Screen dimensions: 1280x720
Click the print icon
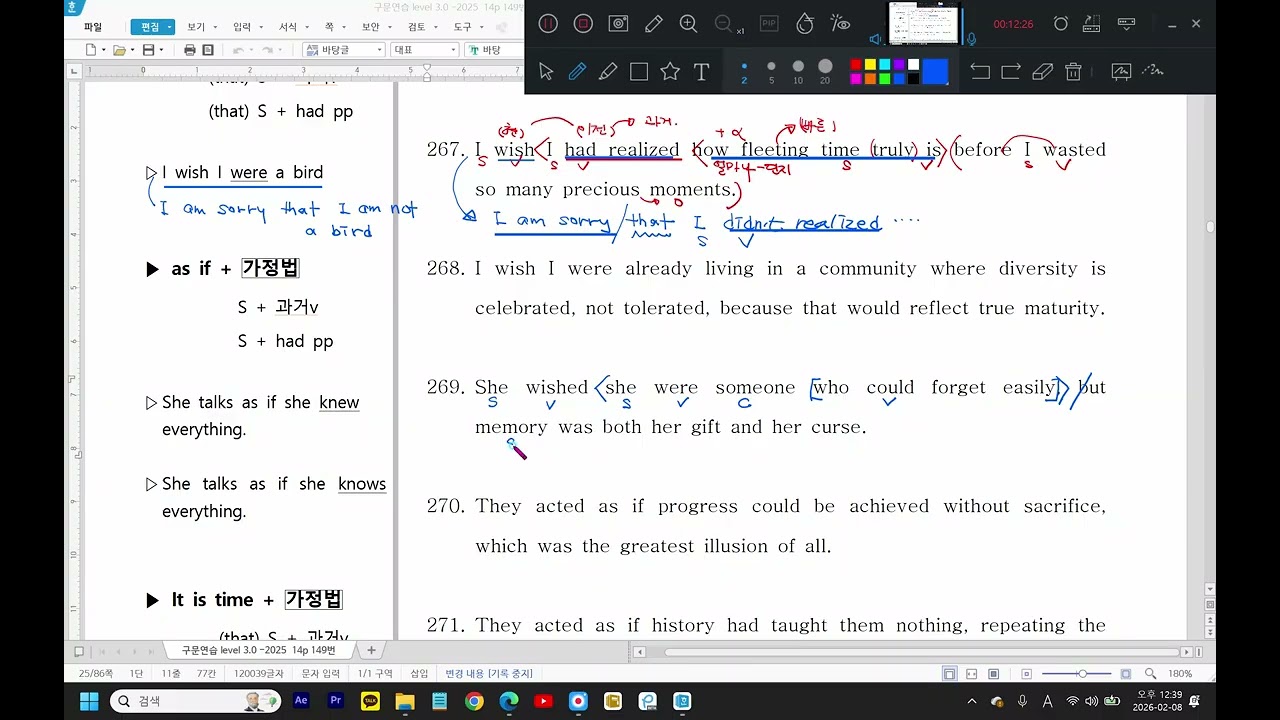pyautogui.click(x=190, y=50)
